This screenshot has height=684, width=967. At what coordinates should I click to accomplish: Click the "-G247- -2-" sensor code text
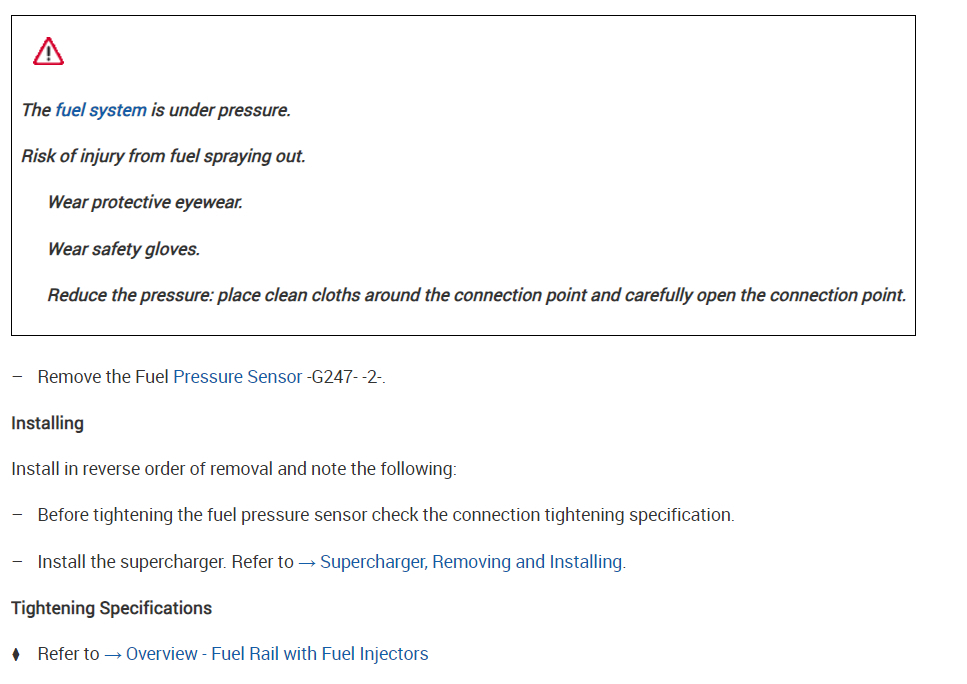tap(345, 377)
